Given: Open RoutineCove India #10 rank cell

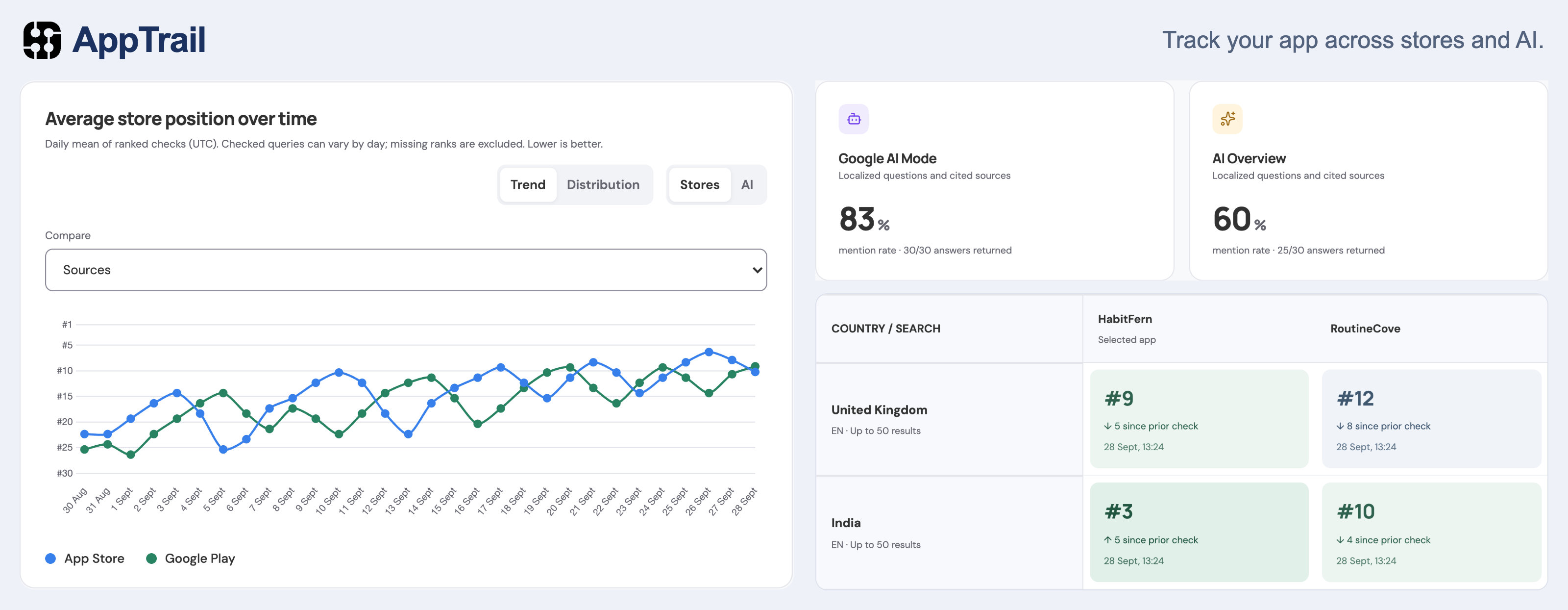Looking at the screenshot, I should 1431,532.
